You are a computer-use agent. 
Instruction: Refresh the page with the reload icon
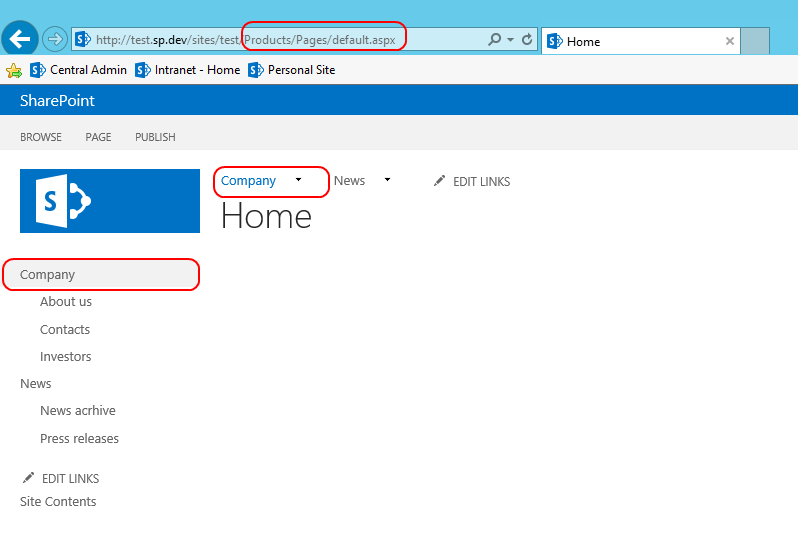(x=527, y=39)
